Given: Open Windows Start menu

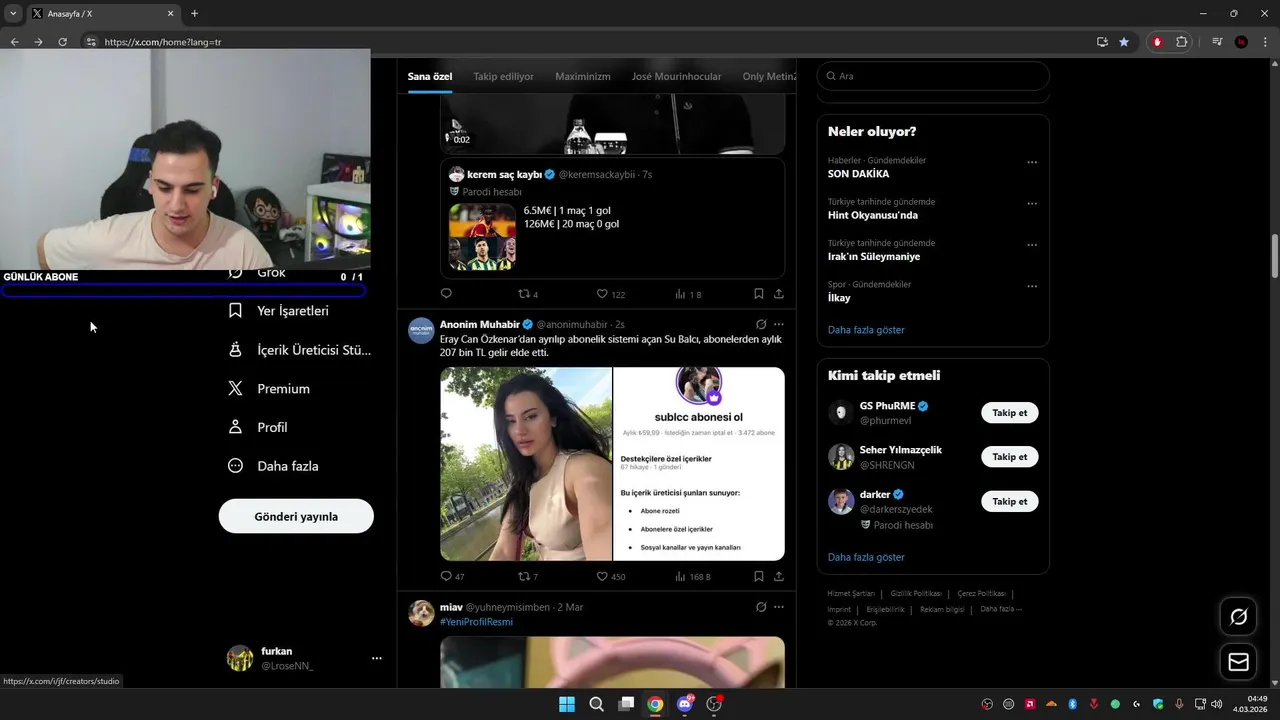Looking at the screenshot, I should coord(567,704).
